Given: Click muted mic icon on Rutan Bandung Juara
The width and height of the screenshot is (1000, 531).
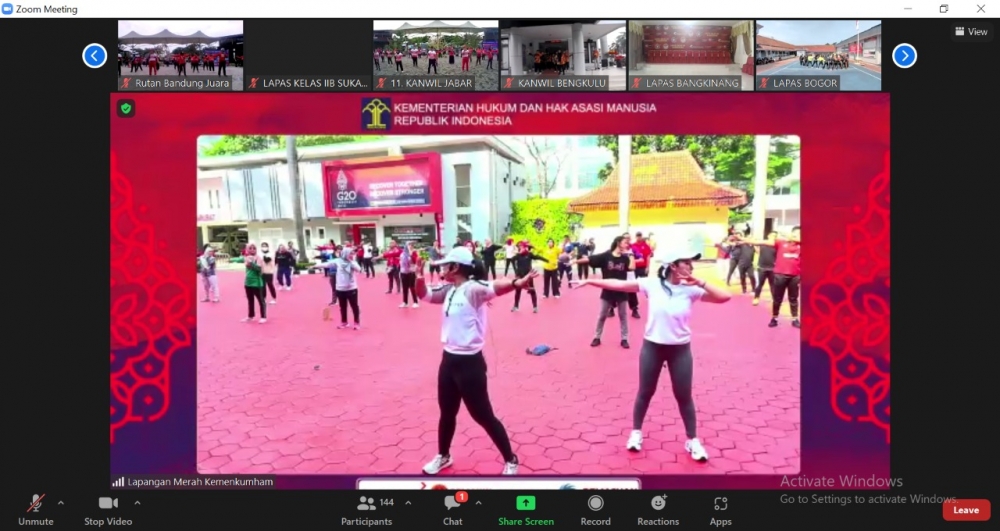Looking at the screenshot, I should tap(126, 83).
